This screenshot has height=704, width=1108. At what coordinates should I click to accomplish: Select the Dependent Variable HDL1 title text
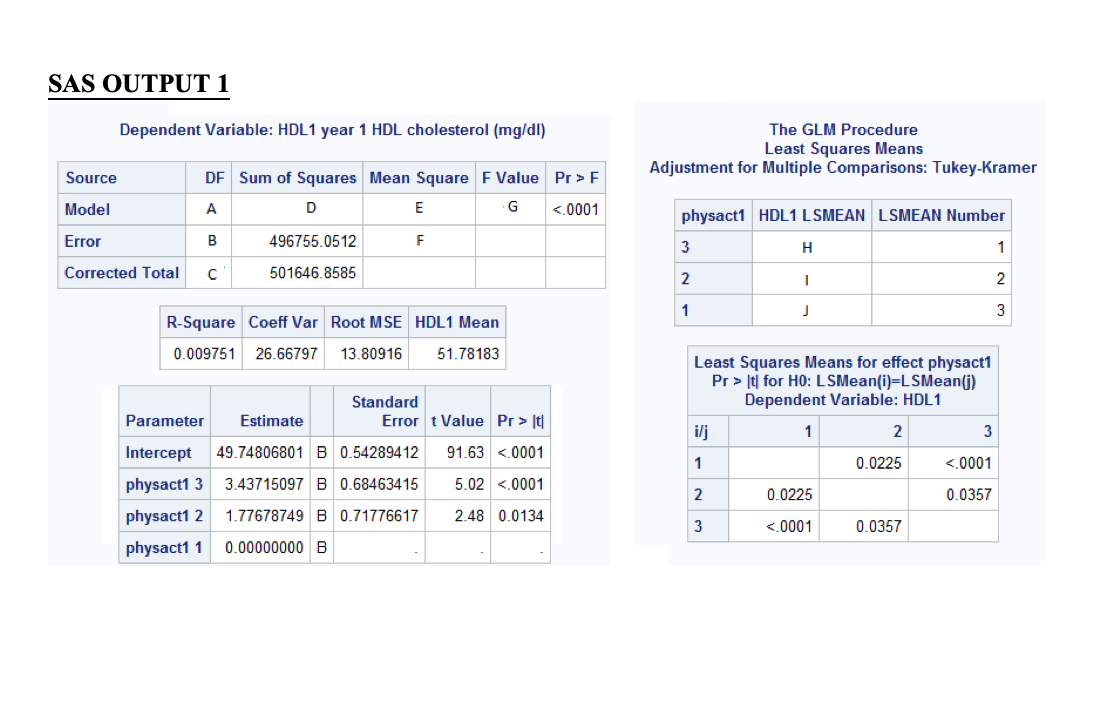coord(332,130)
